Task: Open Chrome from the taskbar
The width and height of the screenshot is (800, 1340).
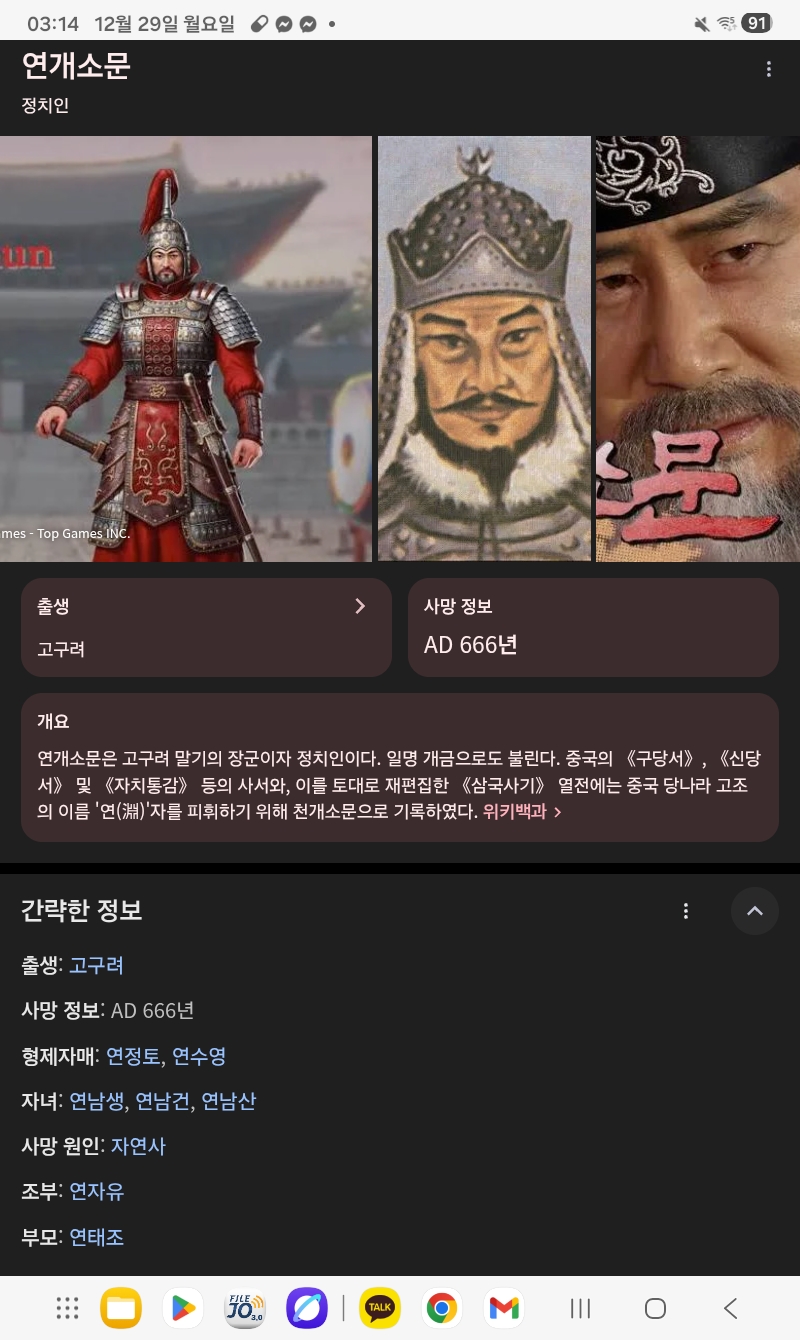Action: pos(441,1308)
